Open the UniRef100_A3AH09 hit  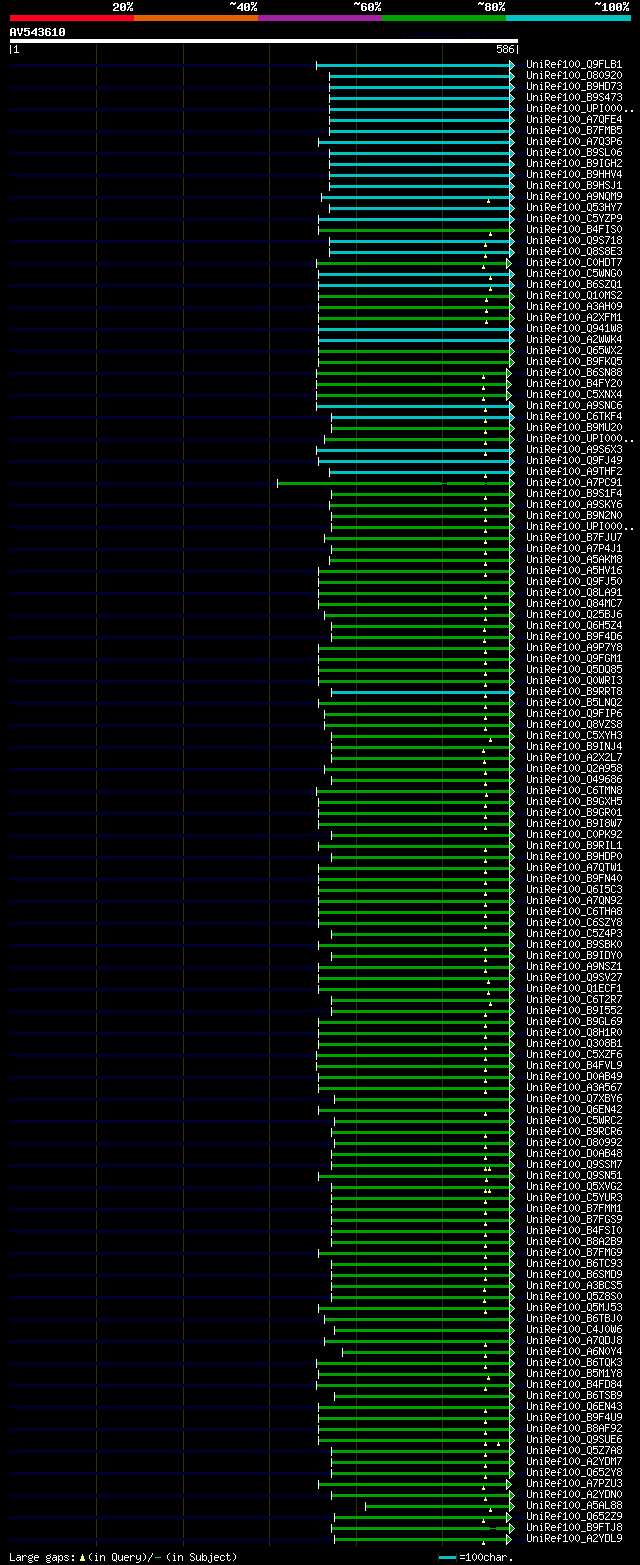(574, 306)
